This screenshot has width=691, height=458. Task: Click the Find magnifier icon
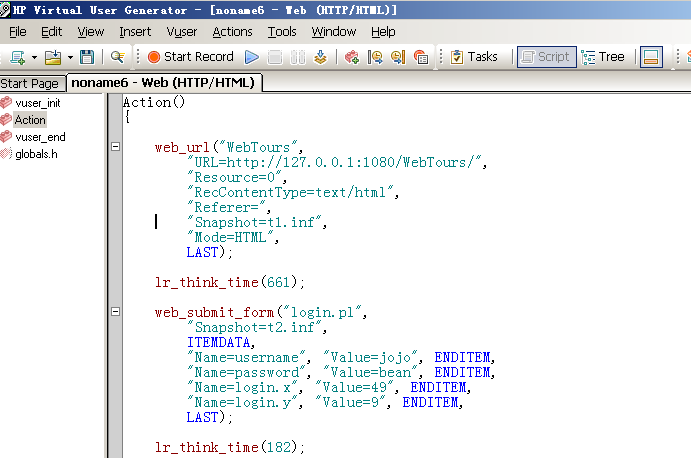pyautogui.click(x=117, y=57)
